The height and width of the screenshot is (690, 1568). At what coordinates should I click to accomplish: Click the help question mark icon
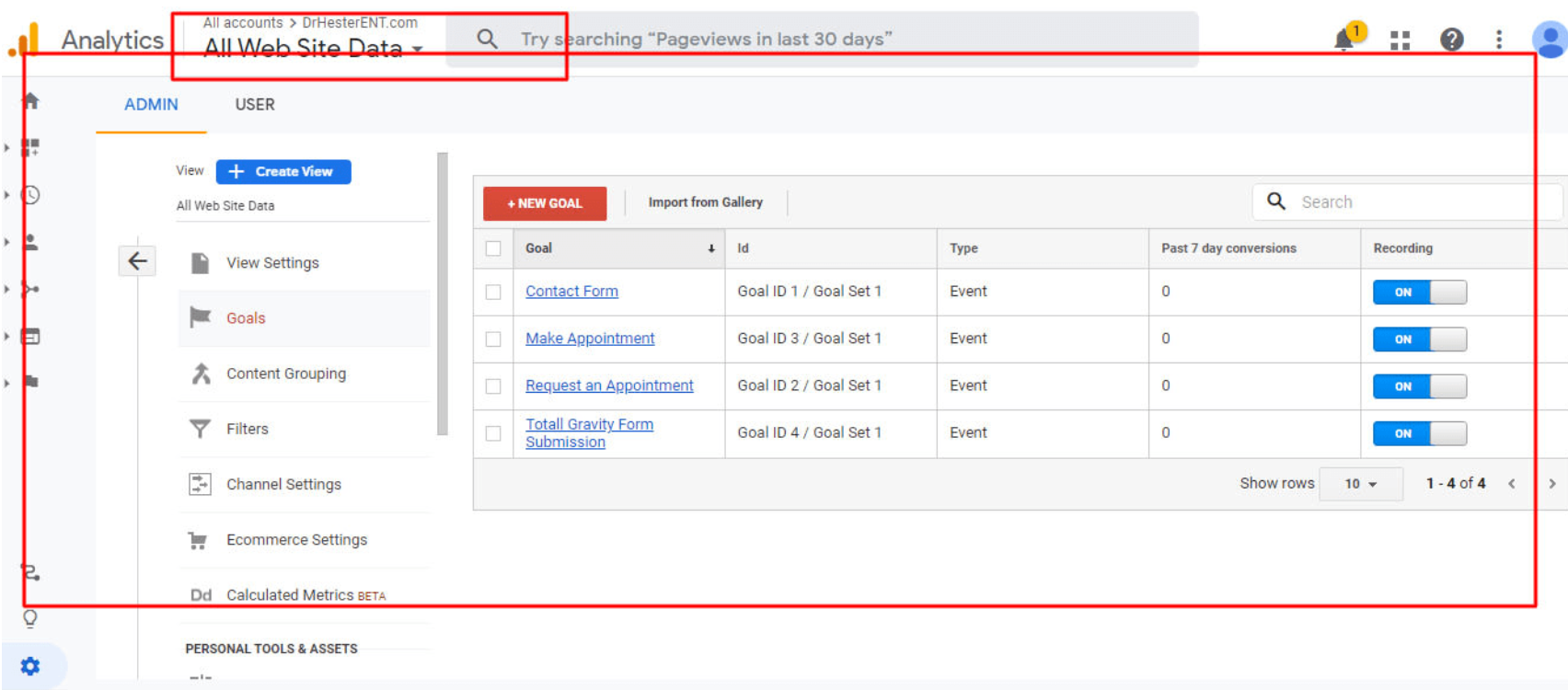point(1451,40)
